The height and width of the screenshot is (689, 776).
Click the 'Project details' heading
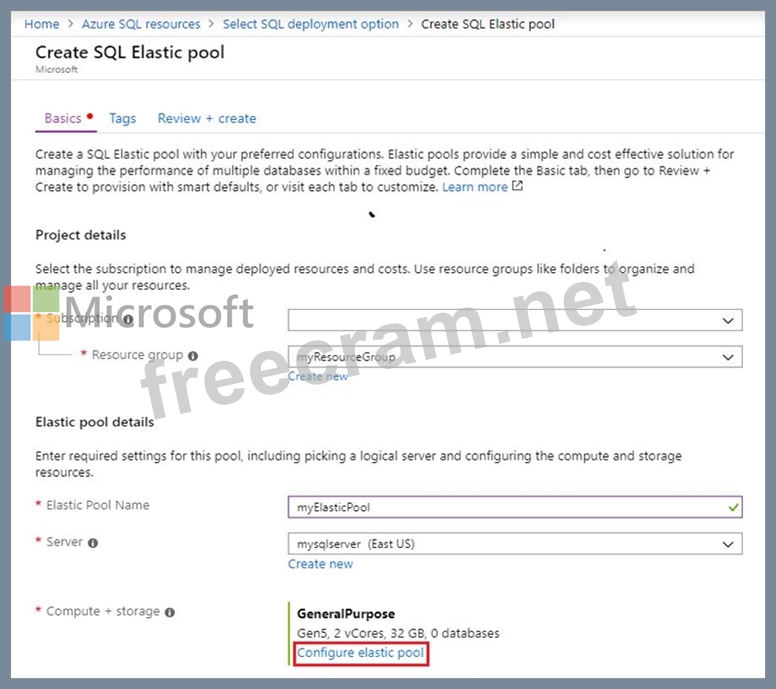[x=81, y=235]
